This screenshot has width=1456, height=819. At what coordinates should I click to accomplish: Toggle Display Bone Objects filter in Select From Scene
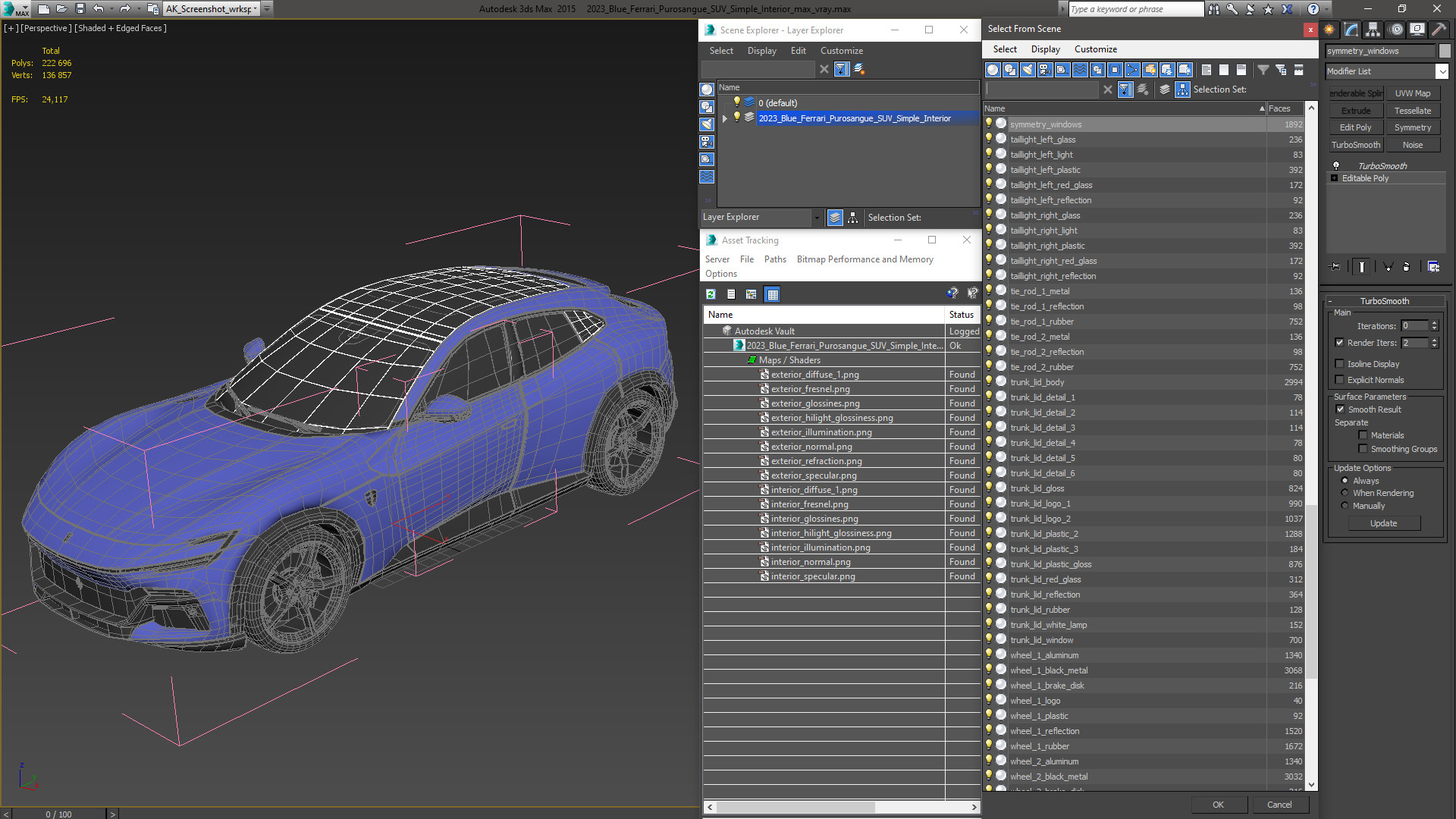point(1132,70)
